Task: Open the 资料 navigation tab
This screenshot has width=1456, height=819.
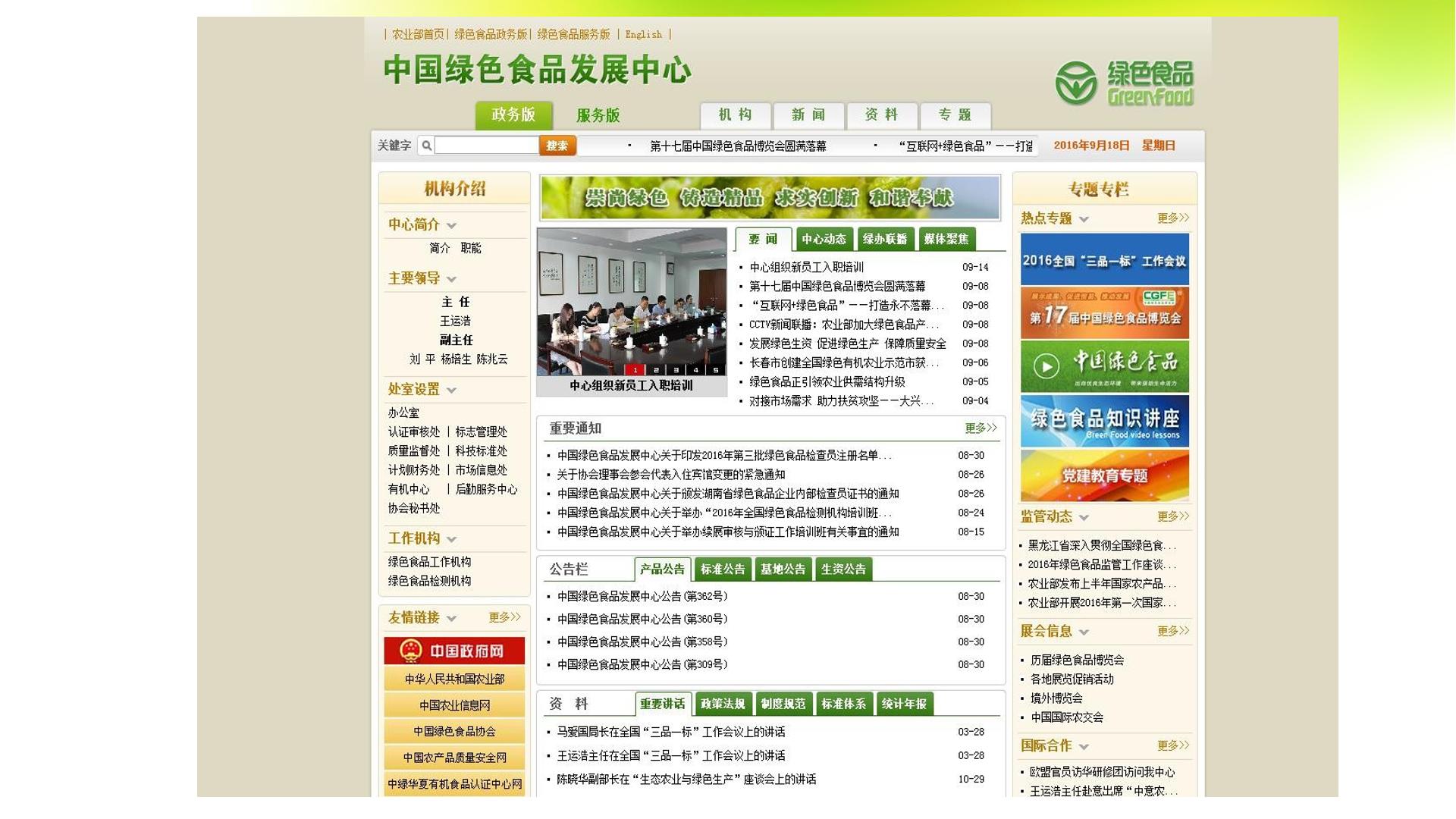Action: point(882,115)
